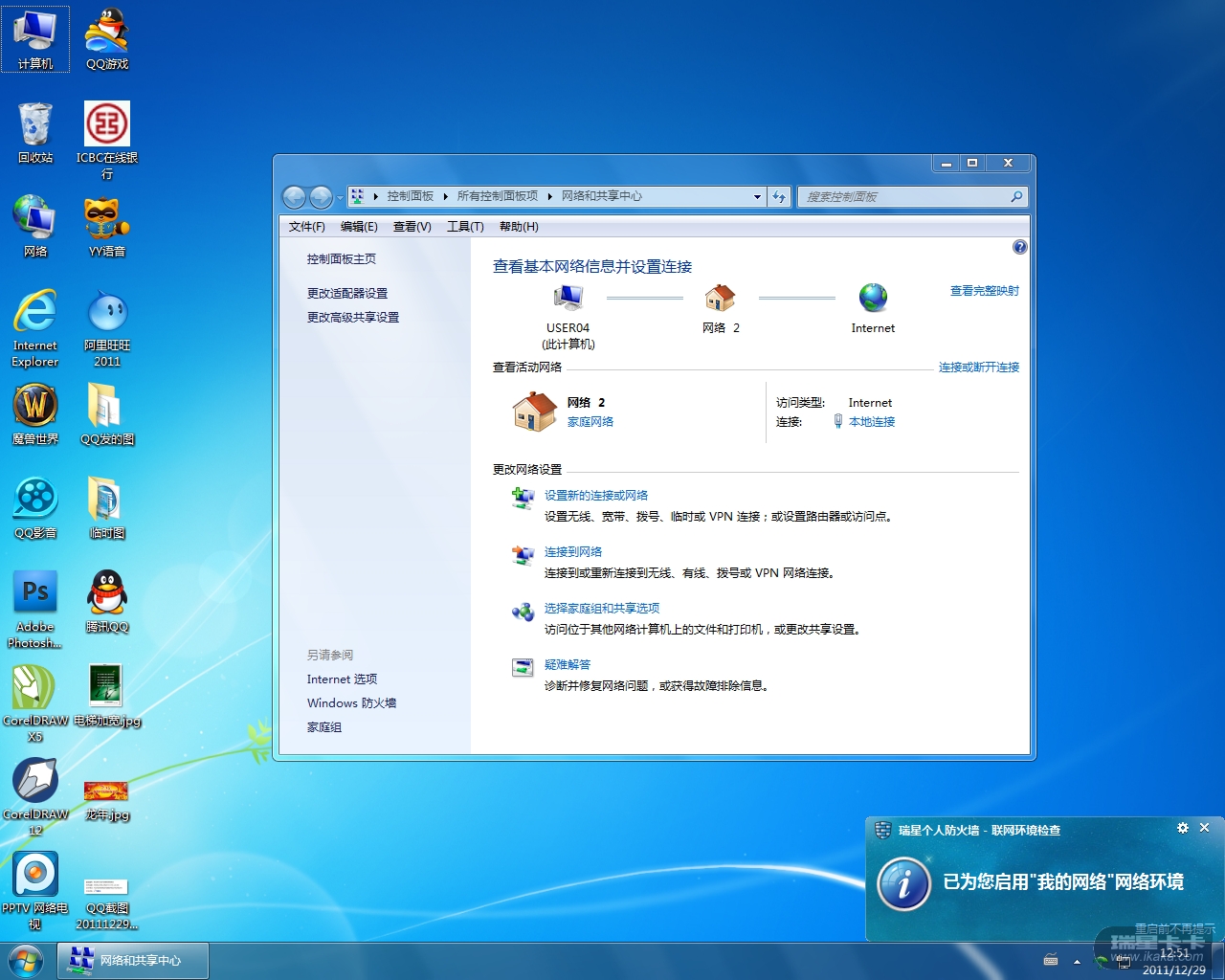
Task: Click the USER04 computer icon in network map
Action: pos(568,299)
